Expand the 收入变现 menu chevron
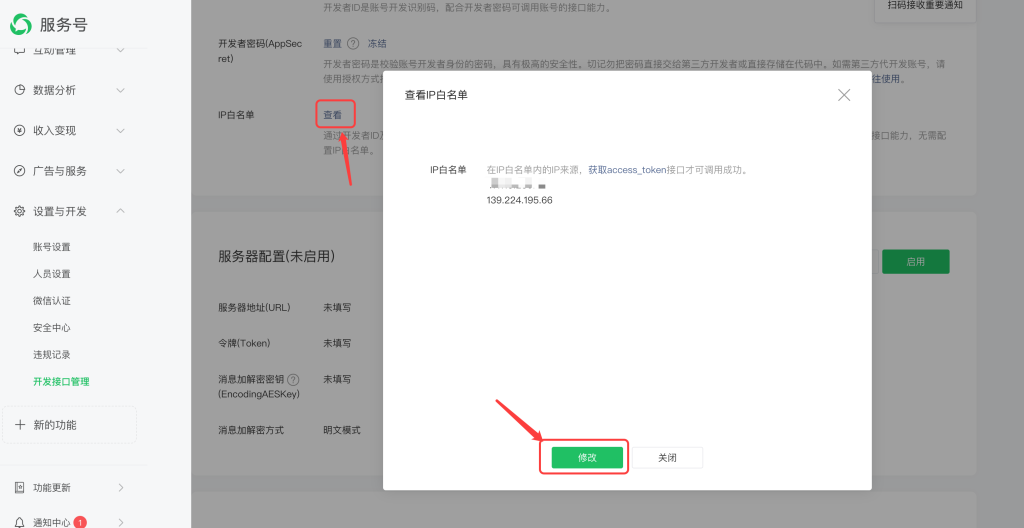Image resolution: width=1024 pixels, height=528 pixels. pos(120,131)
